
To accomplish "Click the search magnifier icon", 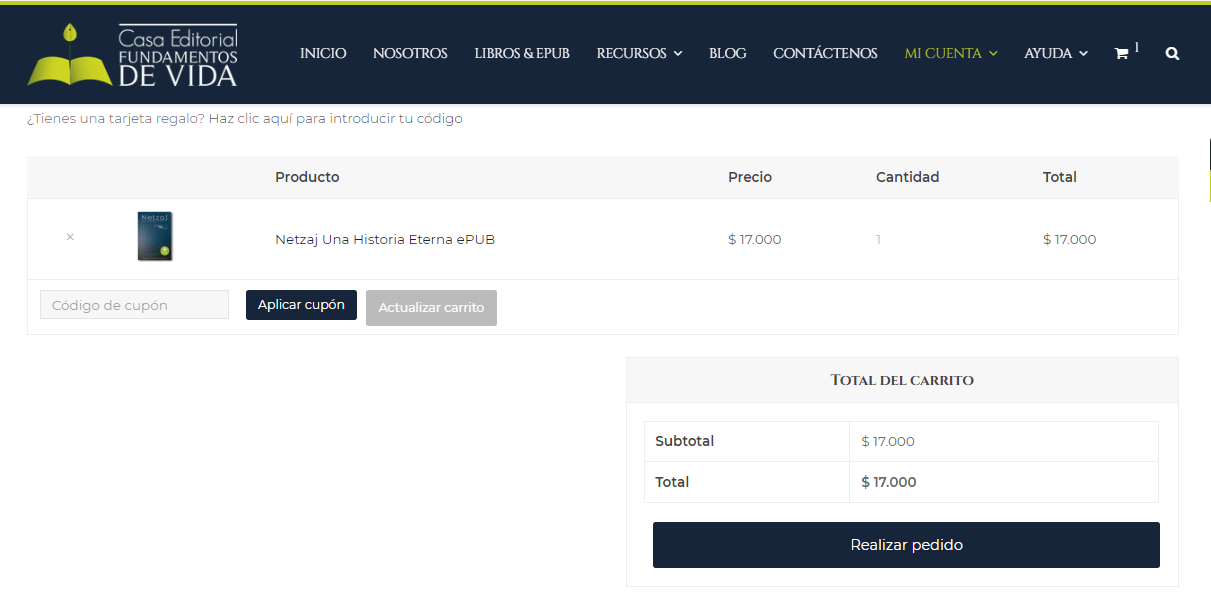I will click(x=1172, y=54).
